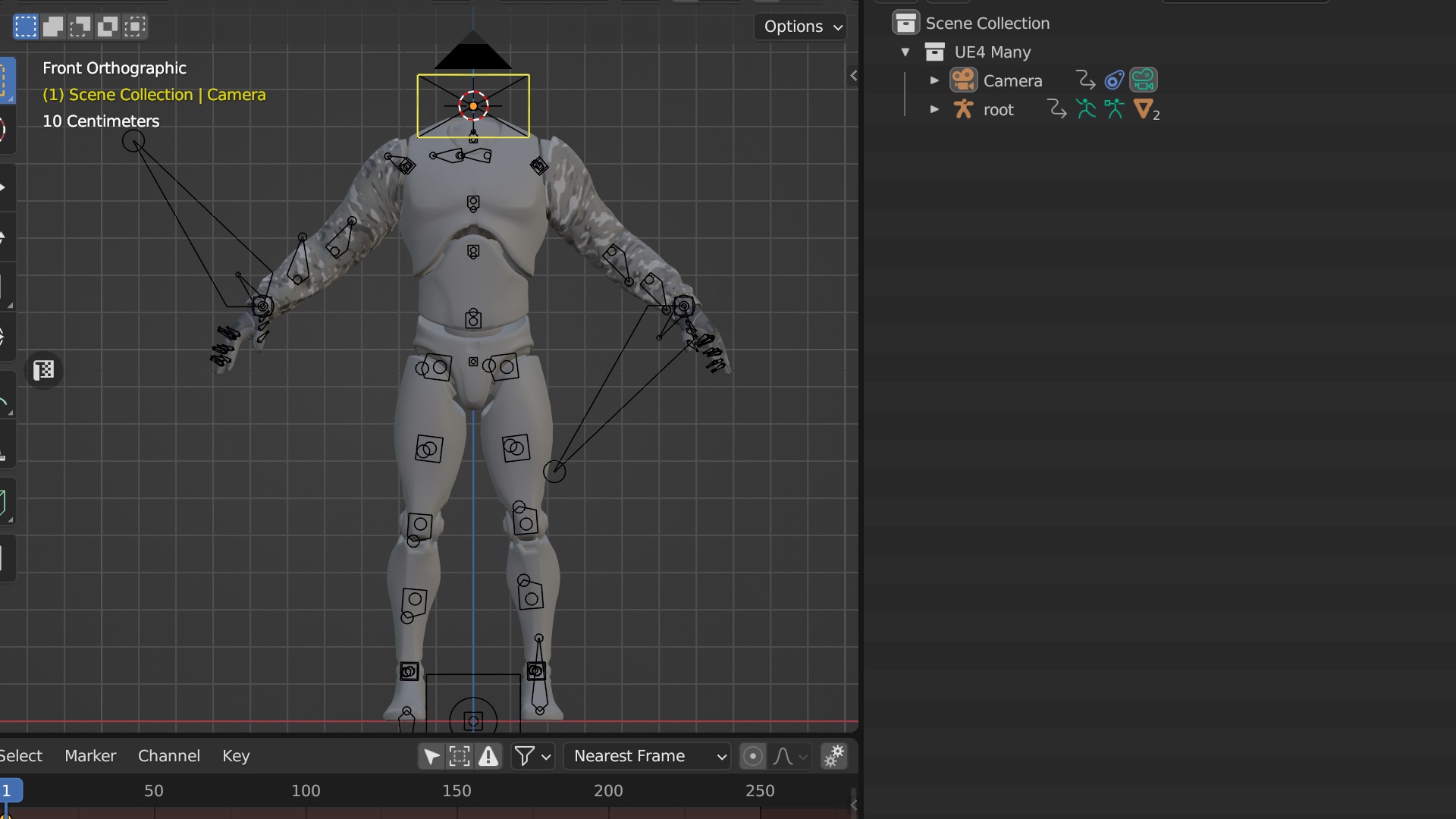Open the Nearest Frame snapping dropdown
Image resolution: width=1456 pixels, height=819 pixels.
coord(648,756)
